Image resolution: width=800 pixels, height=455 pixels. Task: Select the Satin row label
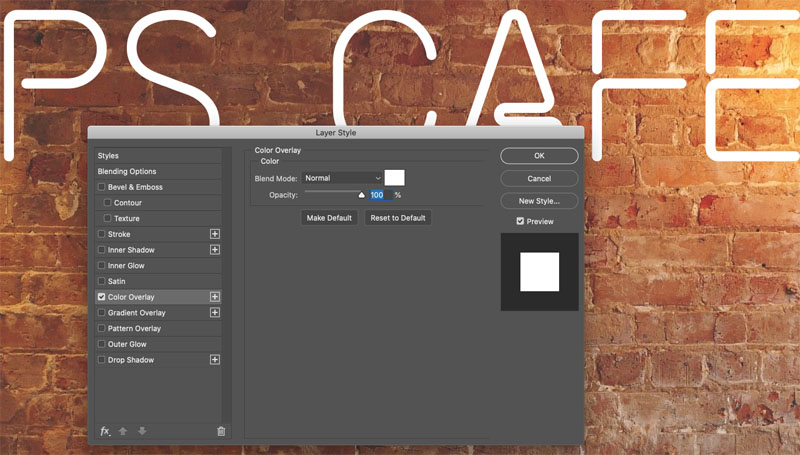[116, 281]
